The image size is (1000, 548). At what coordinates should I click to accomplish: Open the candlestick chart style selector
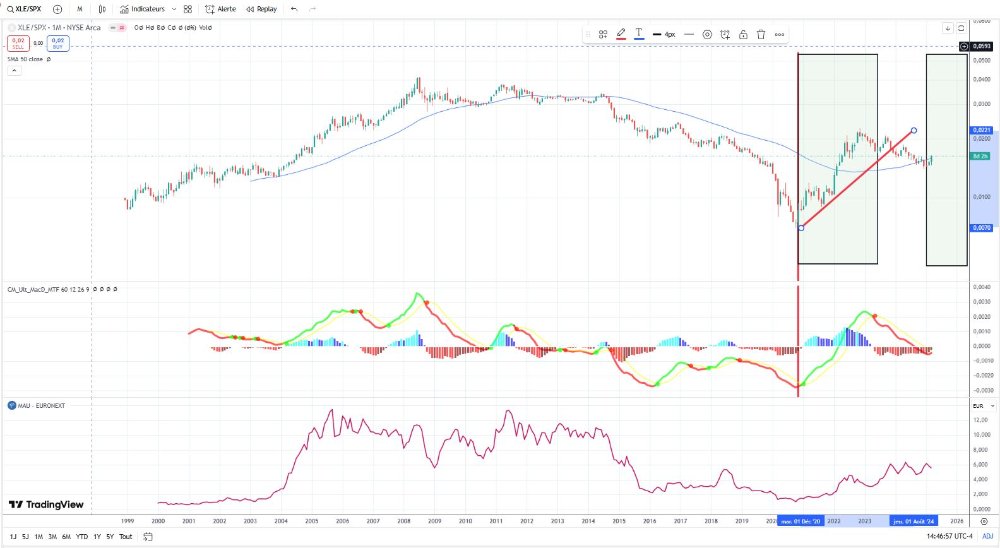[101, 8]
